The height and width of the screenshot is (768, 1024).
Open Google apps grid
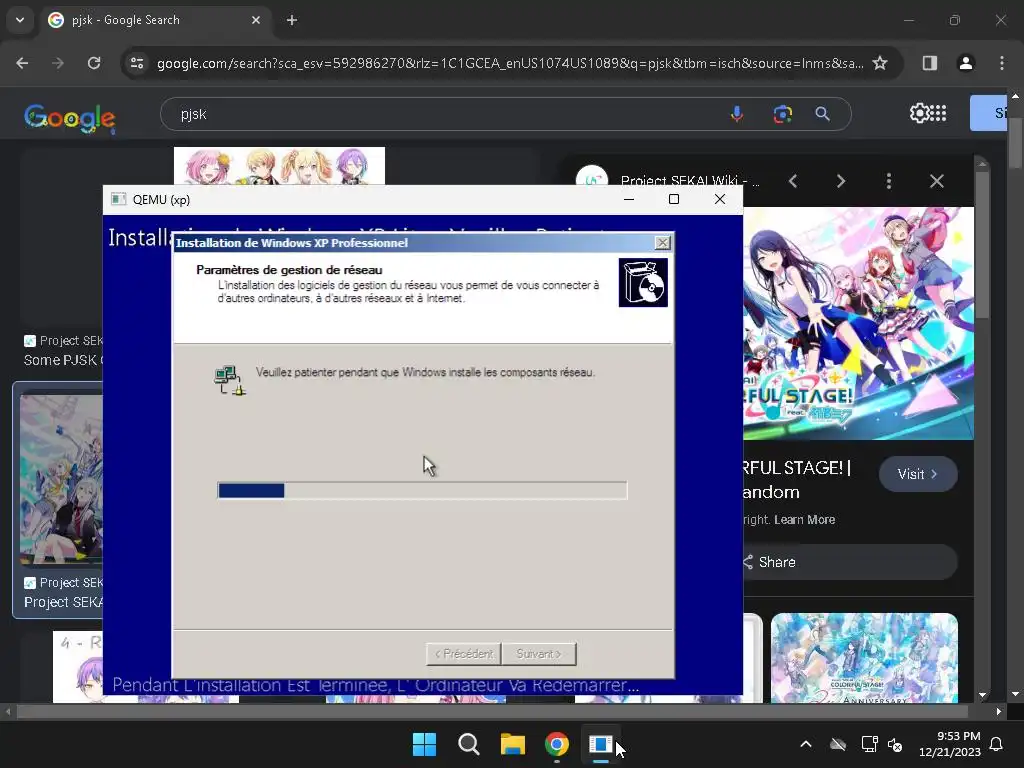click(938, 113)
